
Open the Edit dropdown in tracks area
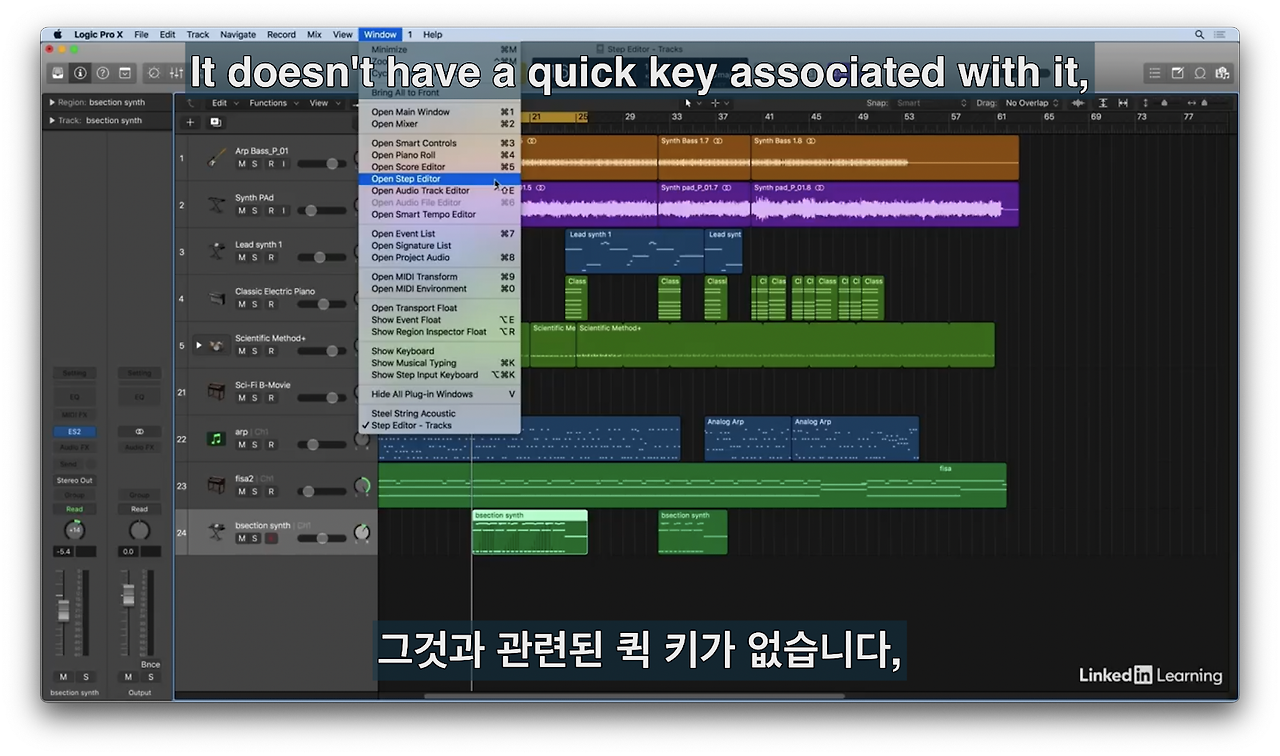click(x=224, y=103)
